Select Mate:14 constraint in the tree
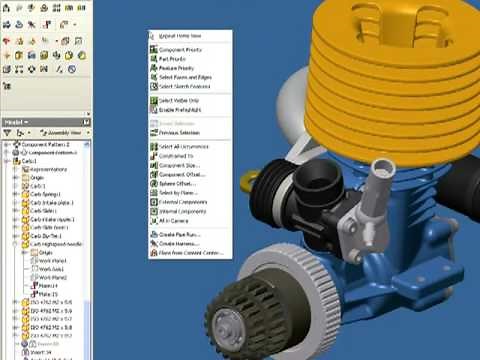Screen dimensions: 480x360 pyautogui.click(x=48, y=286)
